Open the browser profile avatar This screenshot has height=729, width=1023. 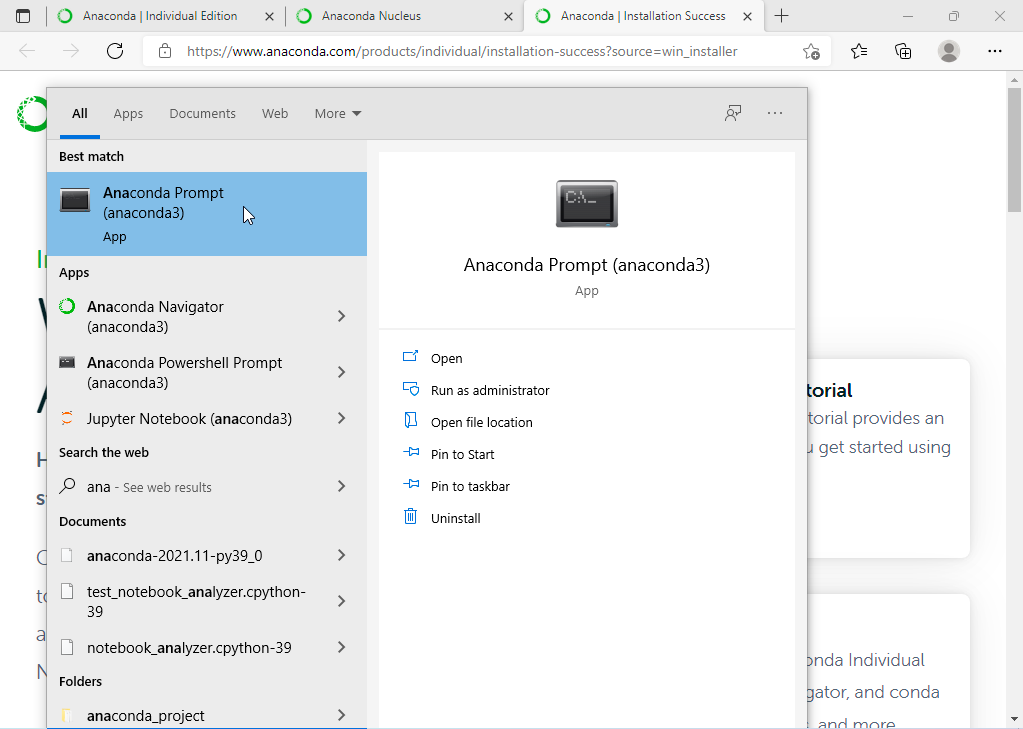tap(949, 51)
